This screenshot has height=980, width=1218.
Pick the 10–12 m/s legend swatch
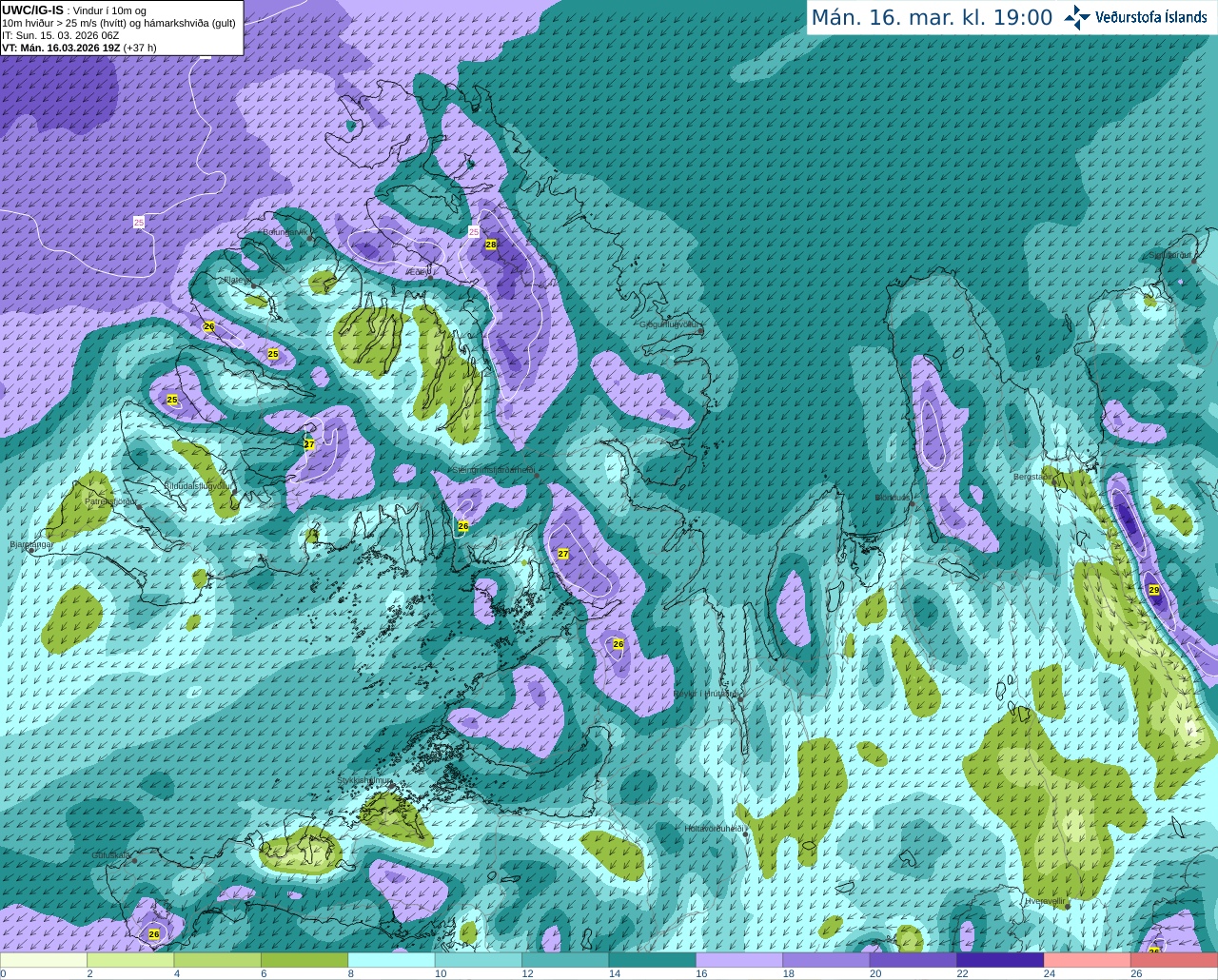click(x=479, y=960)
